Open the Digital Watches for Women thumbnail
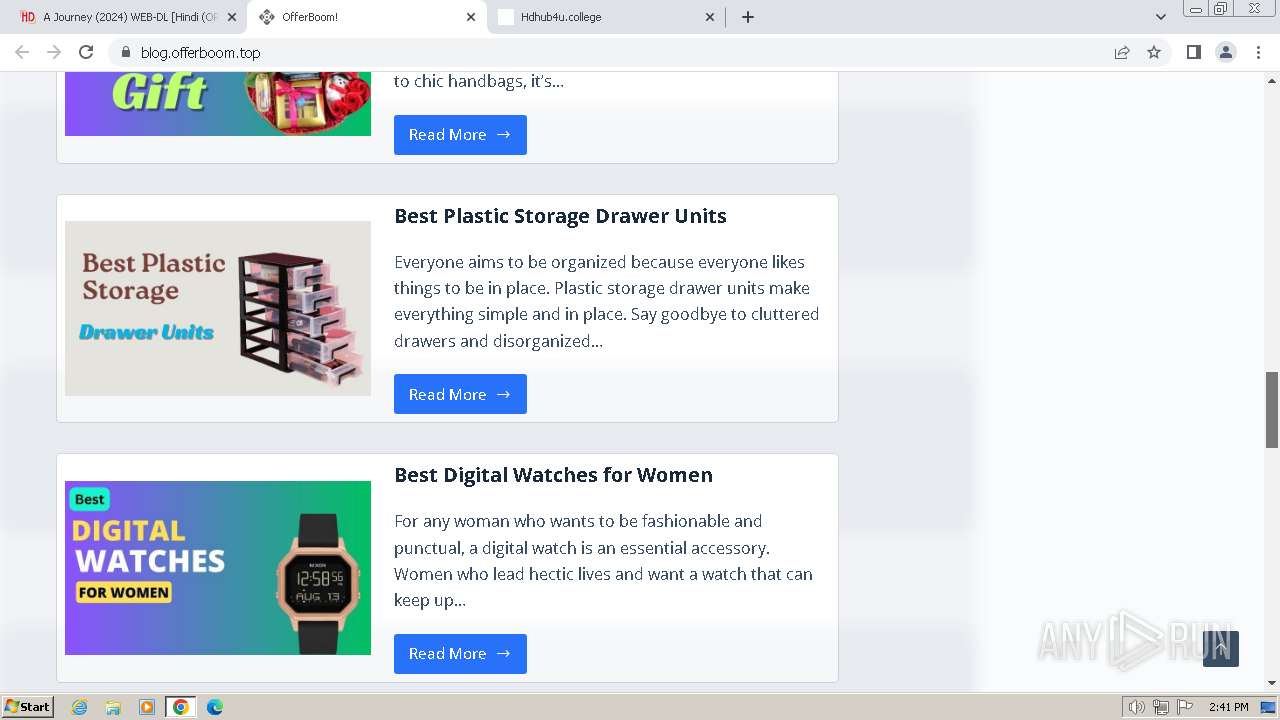 (218, 568)
